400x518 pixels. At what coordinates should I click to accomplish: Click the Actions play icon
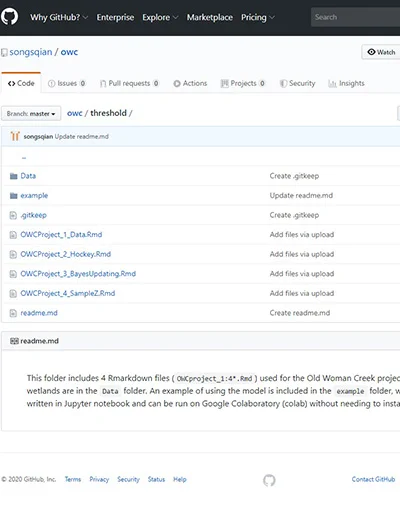177,84
